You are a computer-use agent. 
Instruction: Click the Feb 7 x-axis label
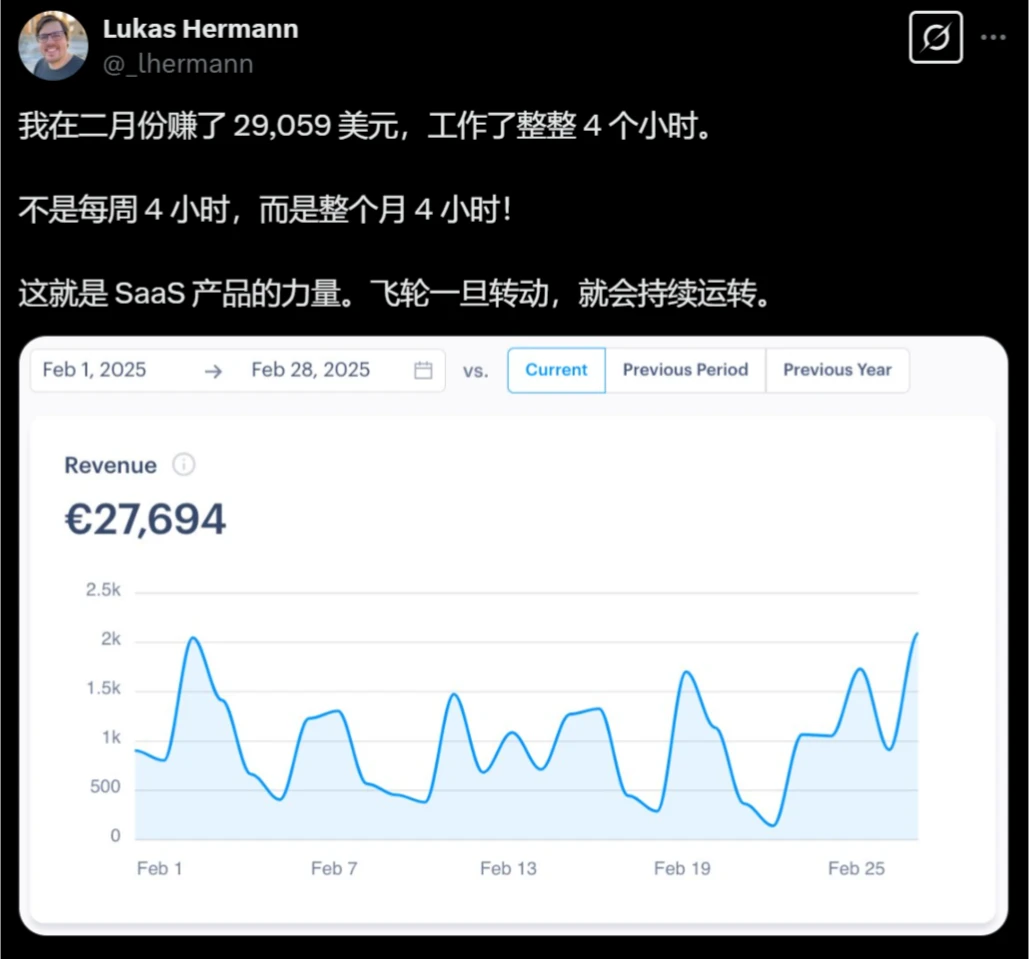coord(334,868)
